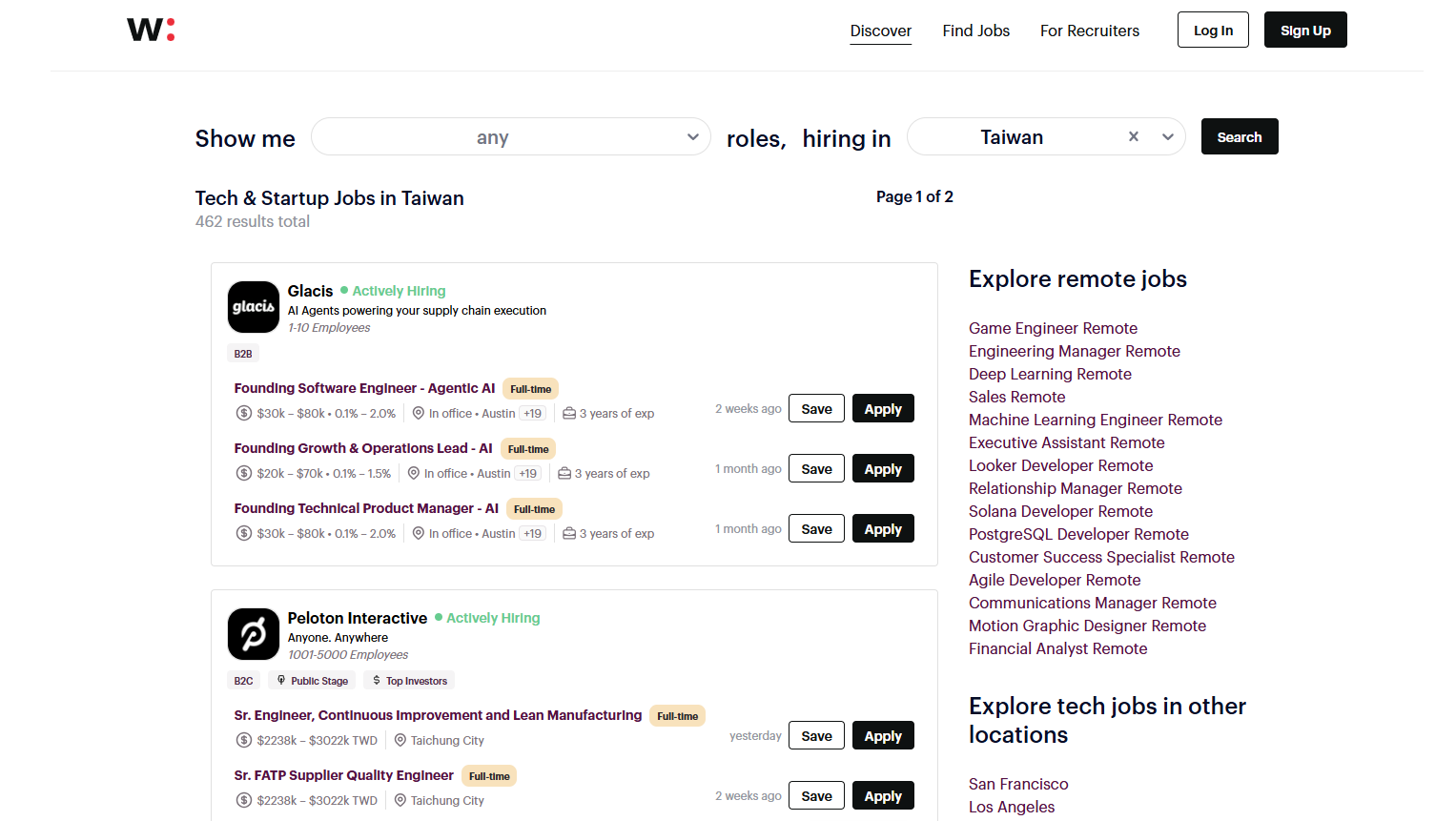Open Founding Technical Product Manager - AI job
The image size is (1456, 821).
point(366,508)
